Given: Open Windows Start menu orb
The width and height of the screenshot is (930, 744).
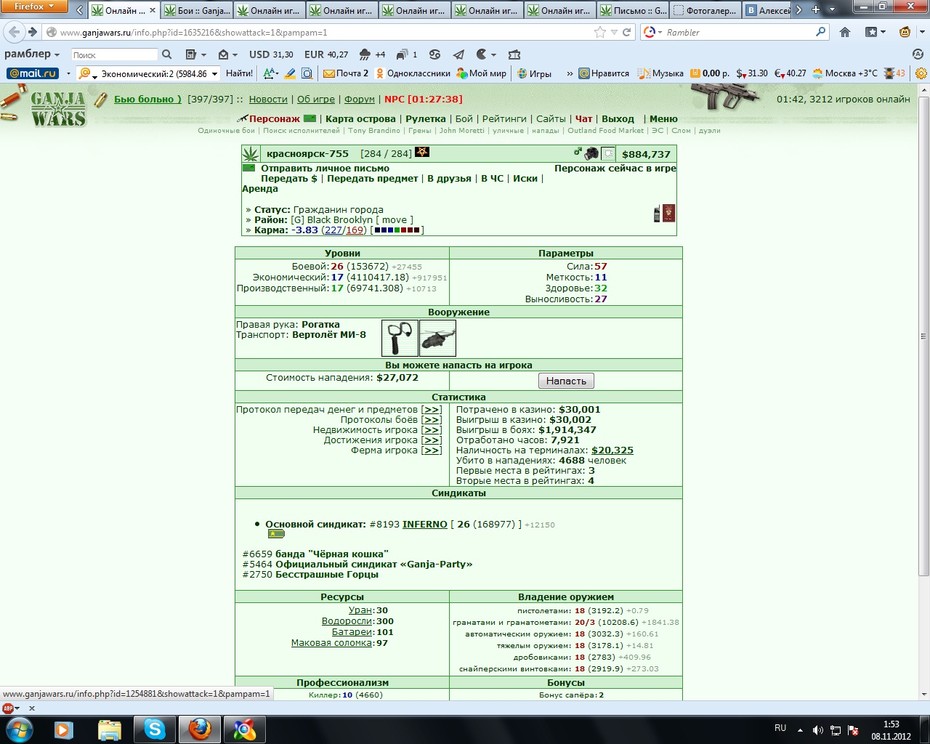Looking at the screenshot, I should (18, 729).
